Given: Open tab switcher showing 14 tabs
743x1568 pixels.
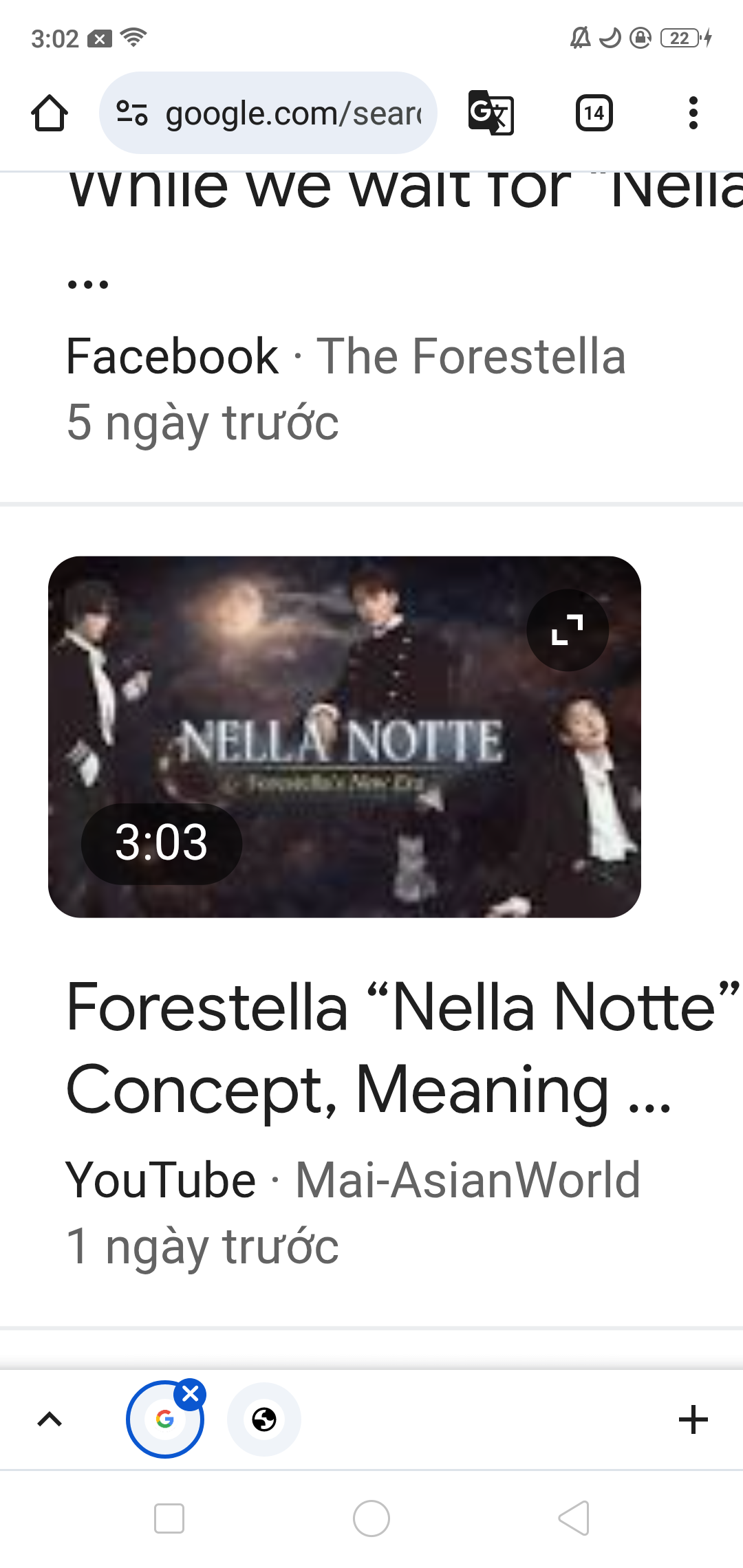Looking at the screenshot, I should (594, 113).
